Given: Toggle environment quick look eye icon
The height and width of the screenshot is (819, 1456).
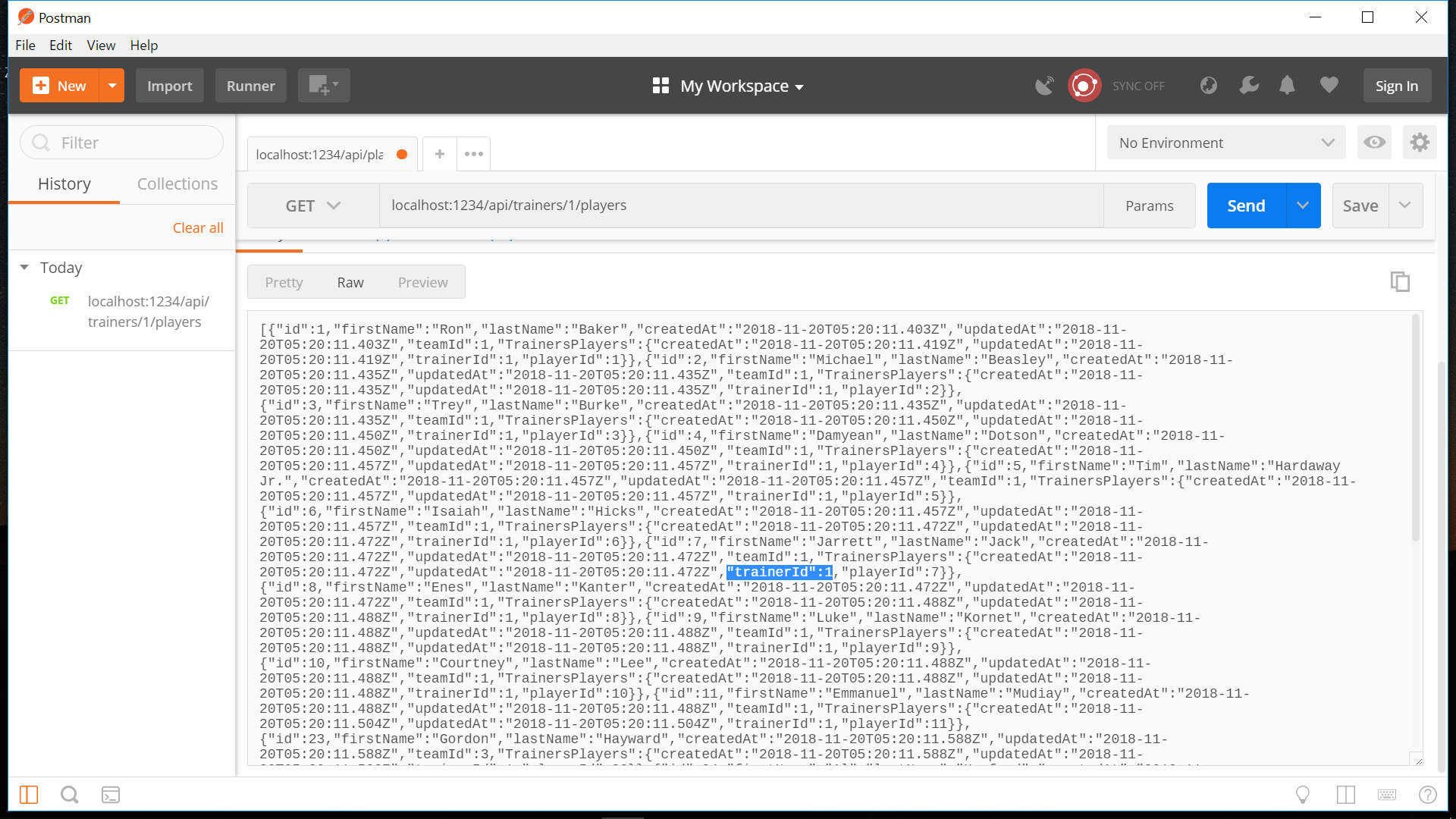Looking at the screenshot, I should coord(1374,143).
